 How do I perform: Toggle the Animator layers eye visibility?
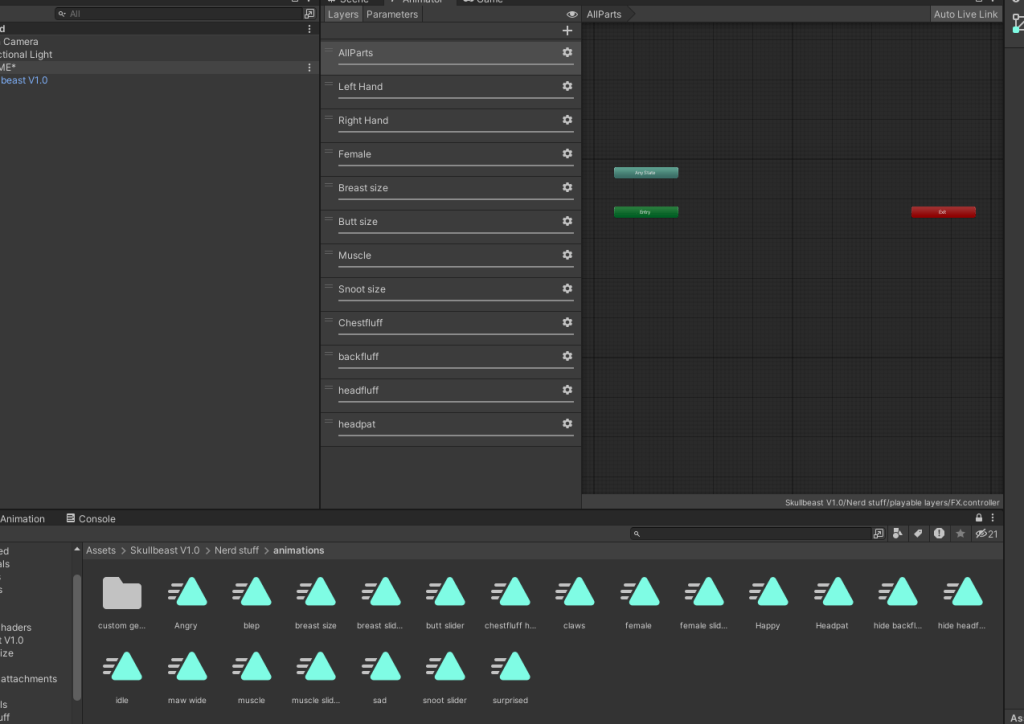click(x=572, y=15)
